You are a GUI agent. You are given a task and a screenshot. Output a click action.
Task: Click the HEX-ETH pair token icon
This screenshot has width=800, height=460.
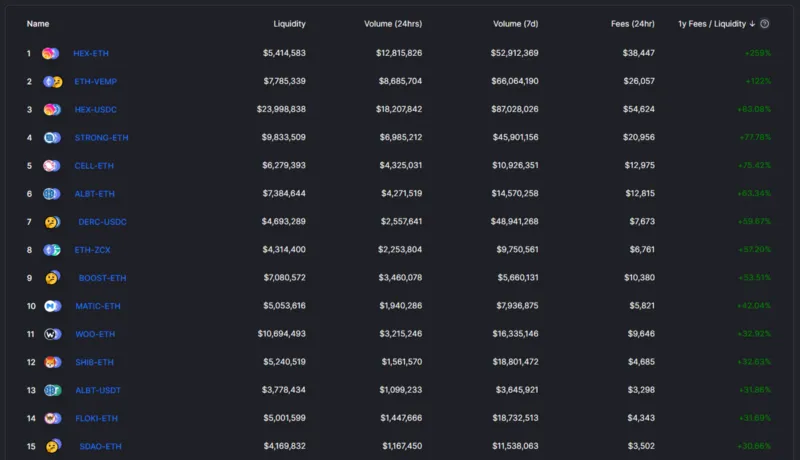(51, 53)
